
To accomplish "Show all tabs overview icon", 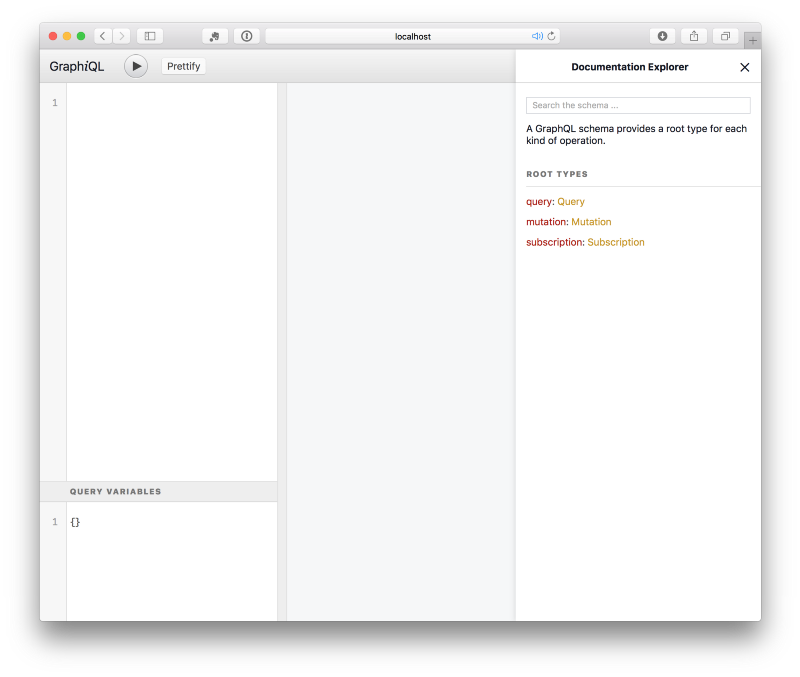I will click(725, 36).
